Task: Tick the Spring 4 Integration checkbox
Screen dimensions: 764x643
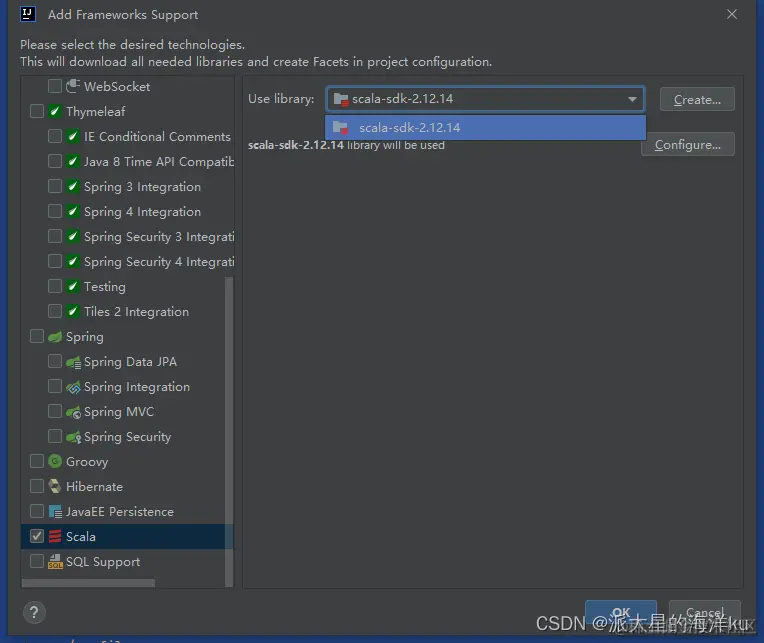Action: click(55, 211)
